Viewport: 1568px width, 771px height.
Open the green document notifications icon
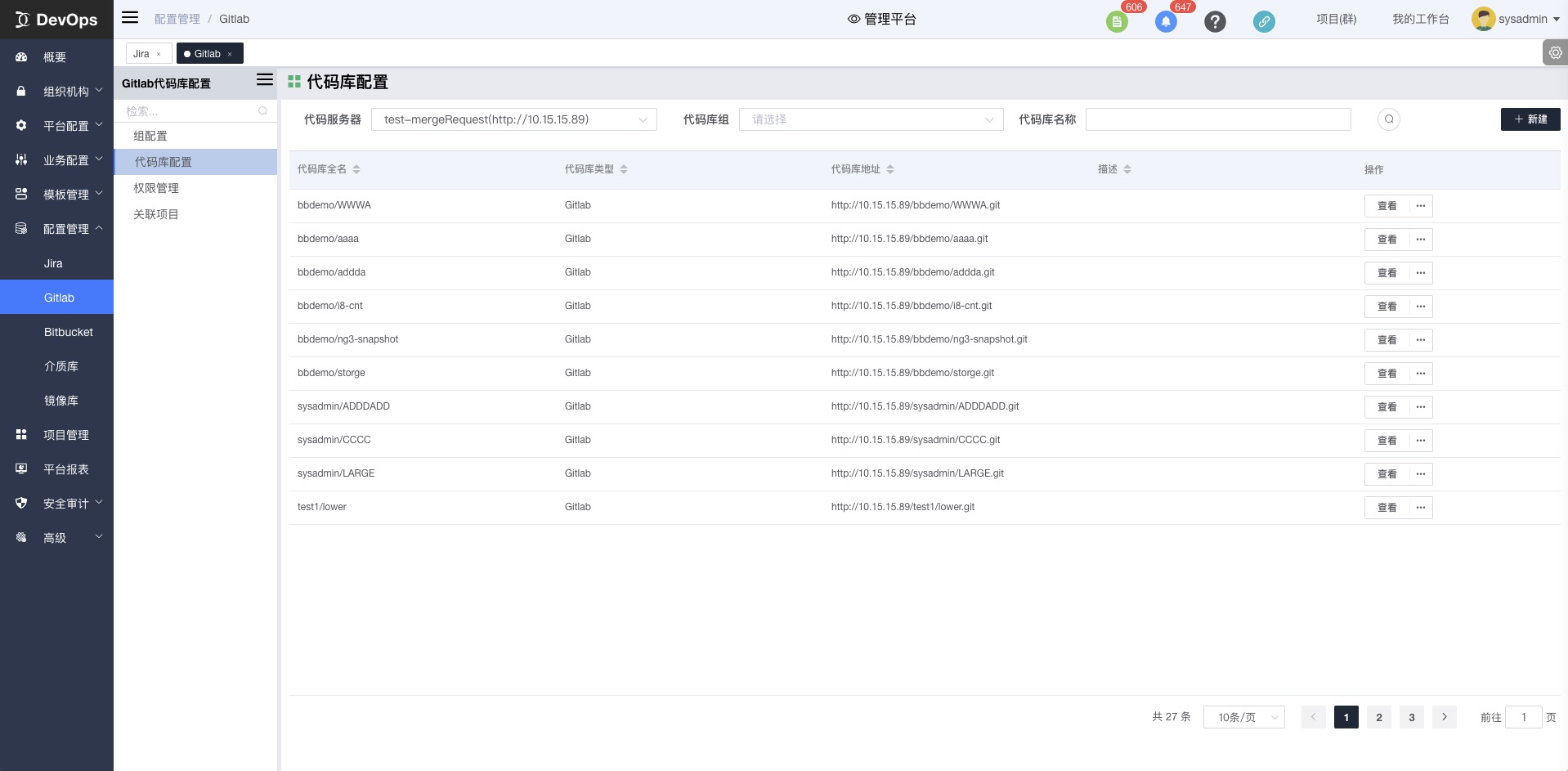1117,22
